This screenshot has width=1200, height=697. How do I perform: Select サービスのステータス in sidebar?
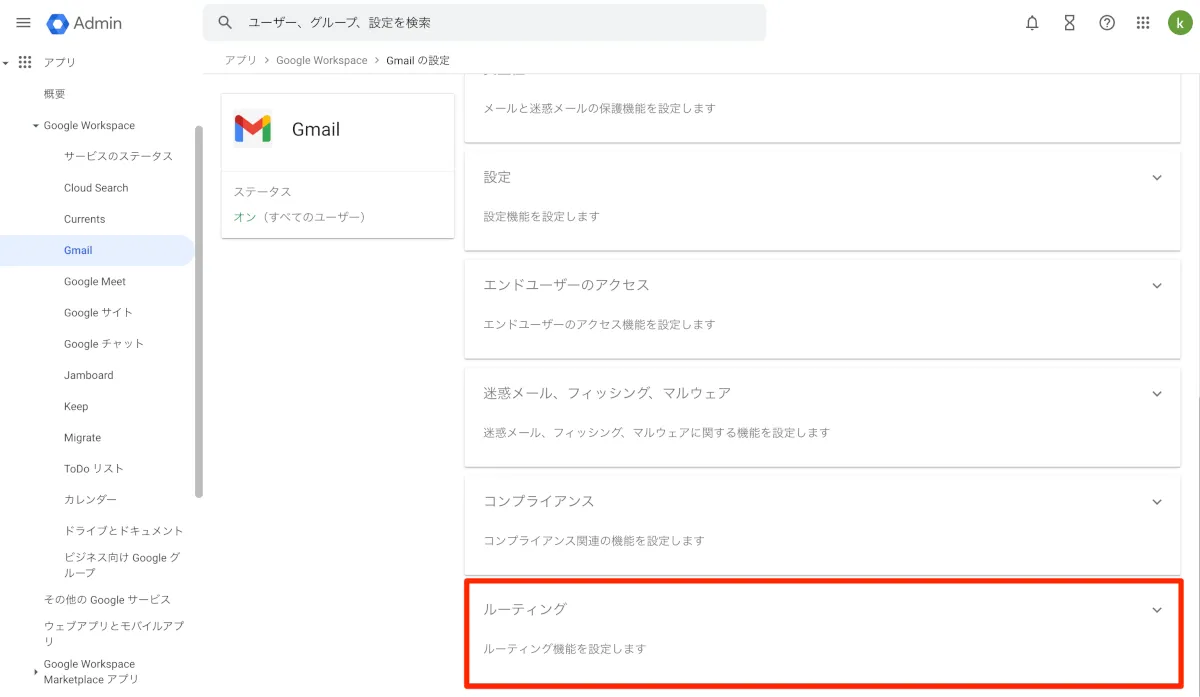click(118, 156)
